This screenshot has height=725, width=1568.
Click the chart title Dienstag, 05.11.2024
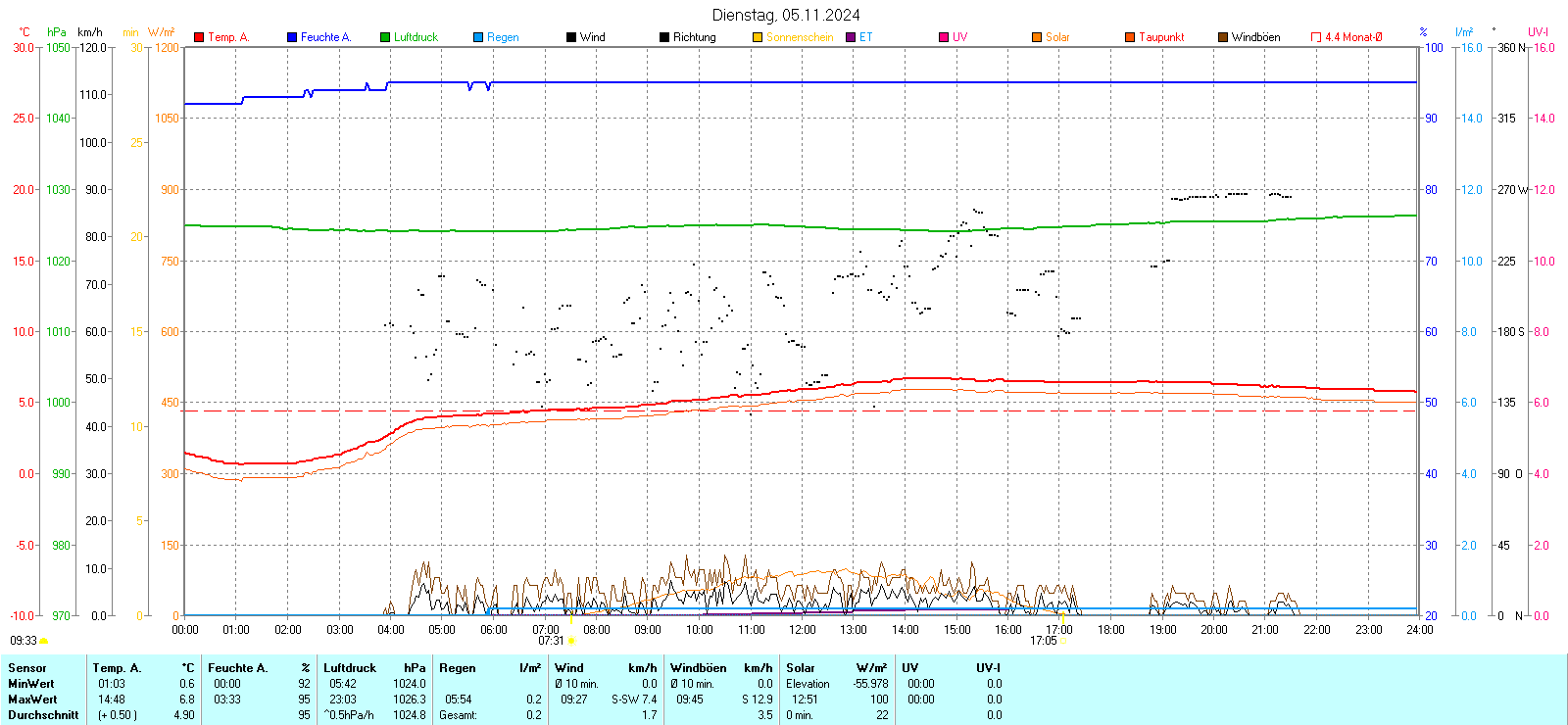(786, 15)
